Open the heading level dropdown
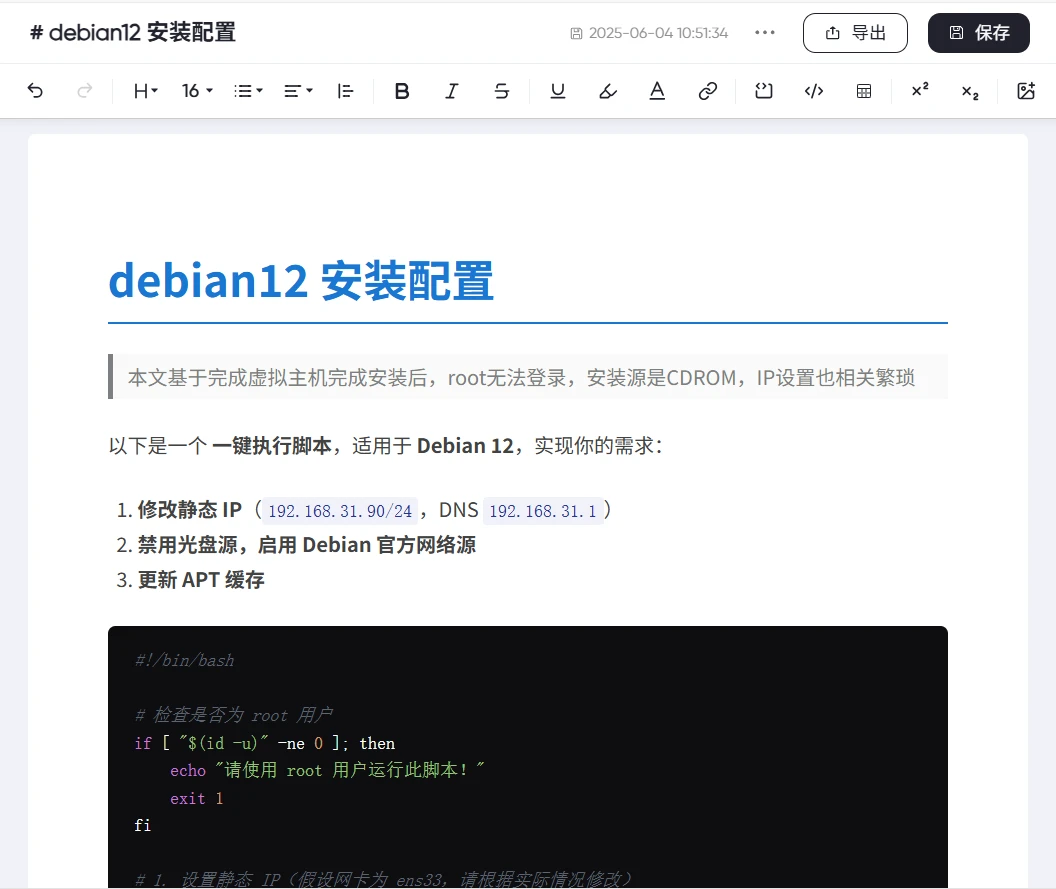1056x889 pixels. [x=145, y=90]
